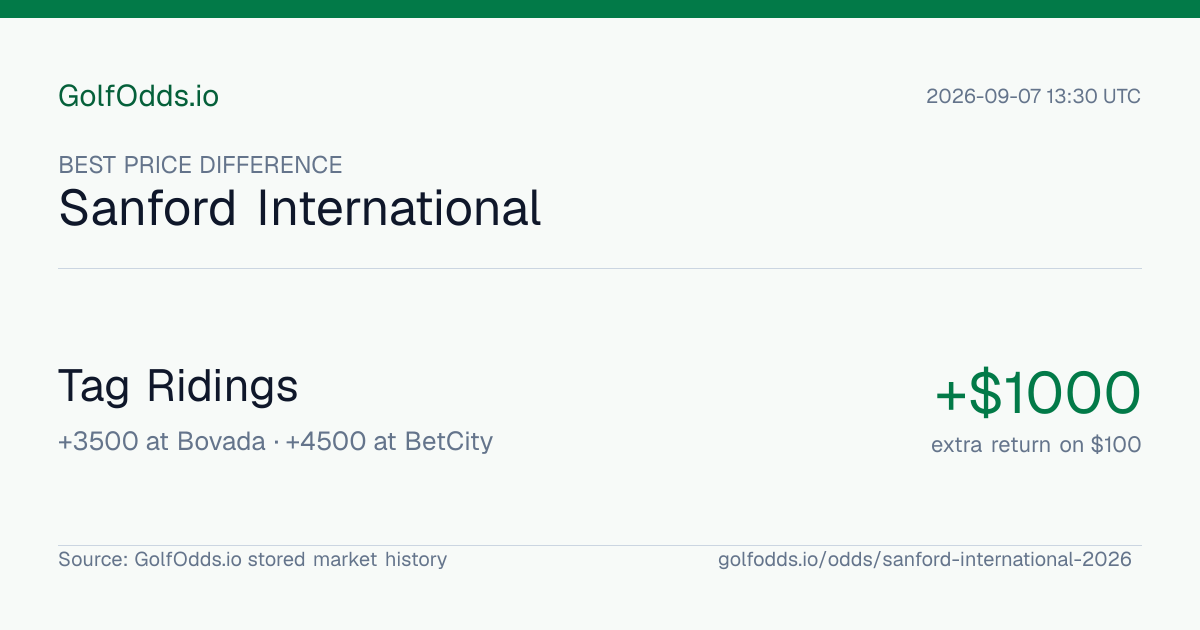Click the green +$1000 figure
Image resolution: width=1200 pixels, height=630 pixels.
pyautogui.click(x=1038, y=393)
